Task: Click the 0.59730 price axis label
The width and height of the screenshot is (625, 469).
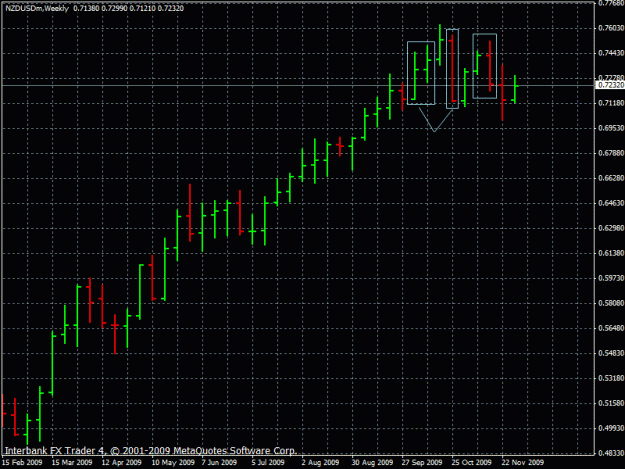Action: click(611, 278)
